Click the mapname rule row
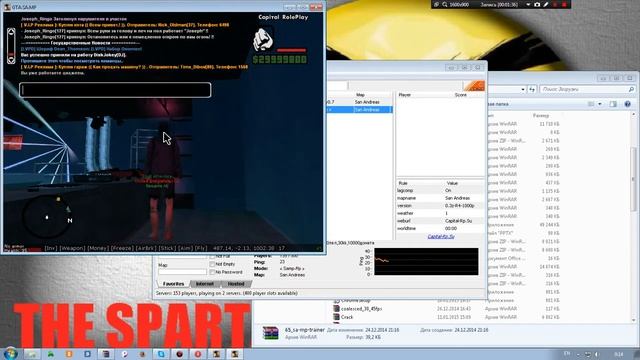Viewport: 640px width, 360px height. click(440, 198)
